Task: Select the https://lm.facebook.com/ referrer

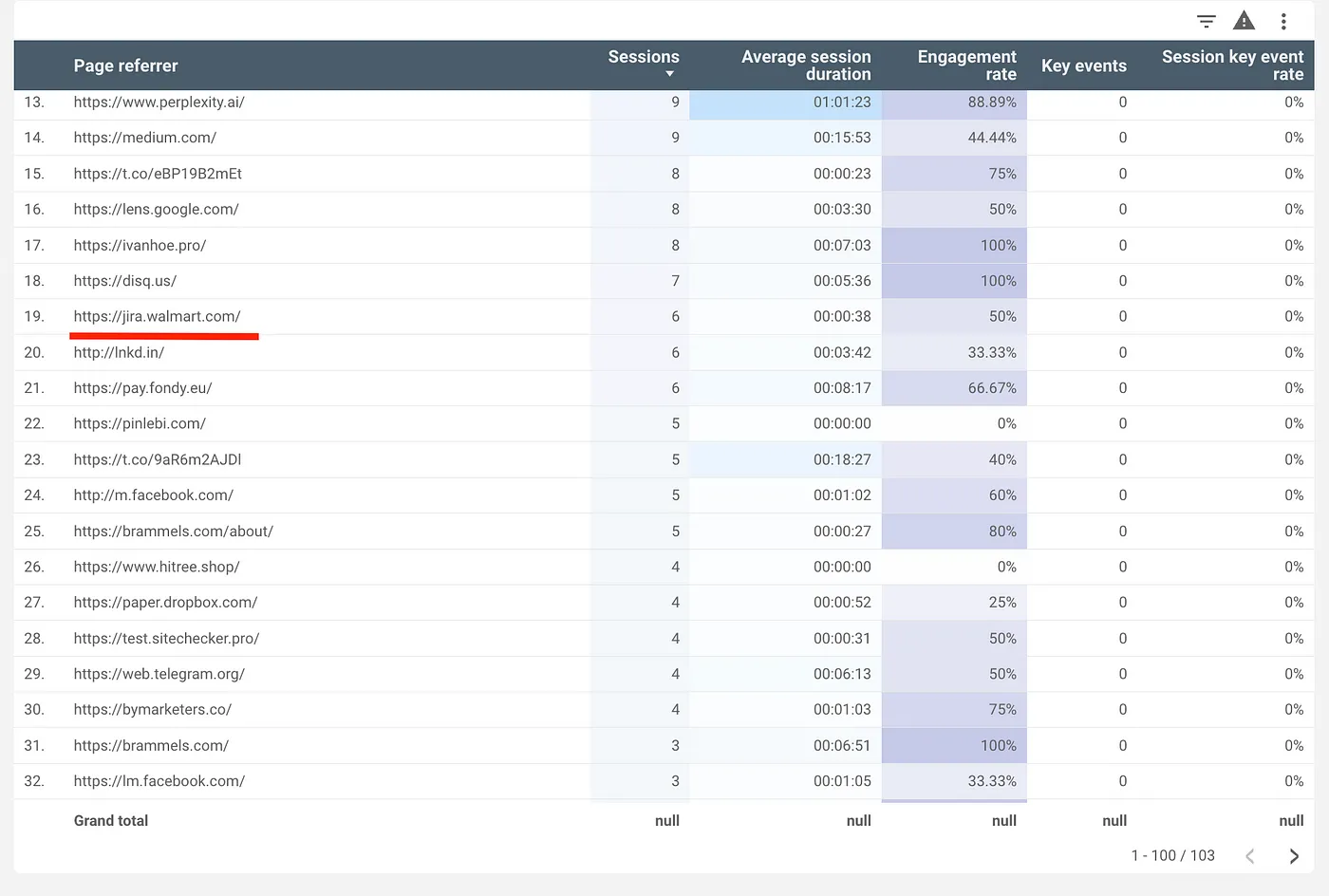Action: (159, 781)
